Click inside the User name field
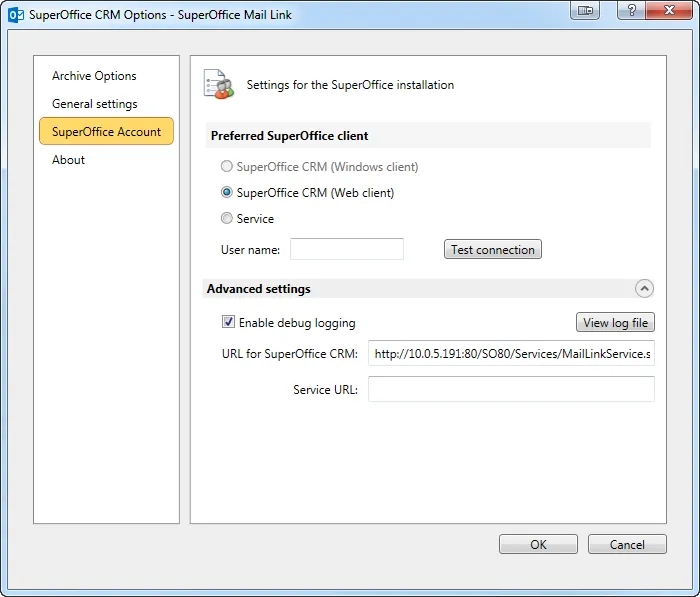700x597 pixels. (346, 250)
